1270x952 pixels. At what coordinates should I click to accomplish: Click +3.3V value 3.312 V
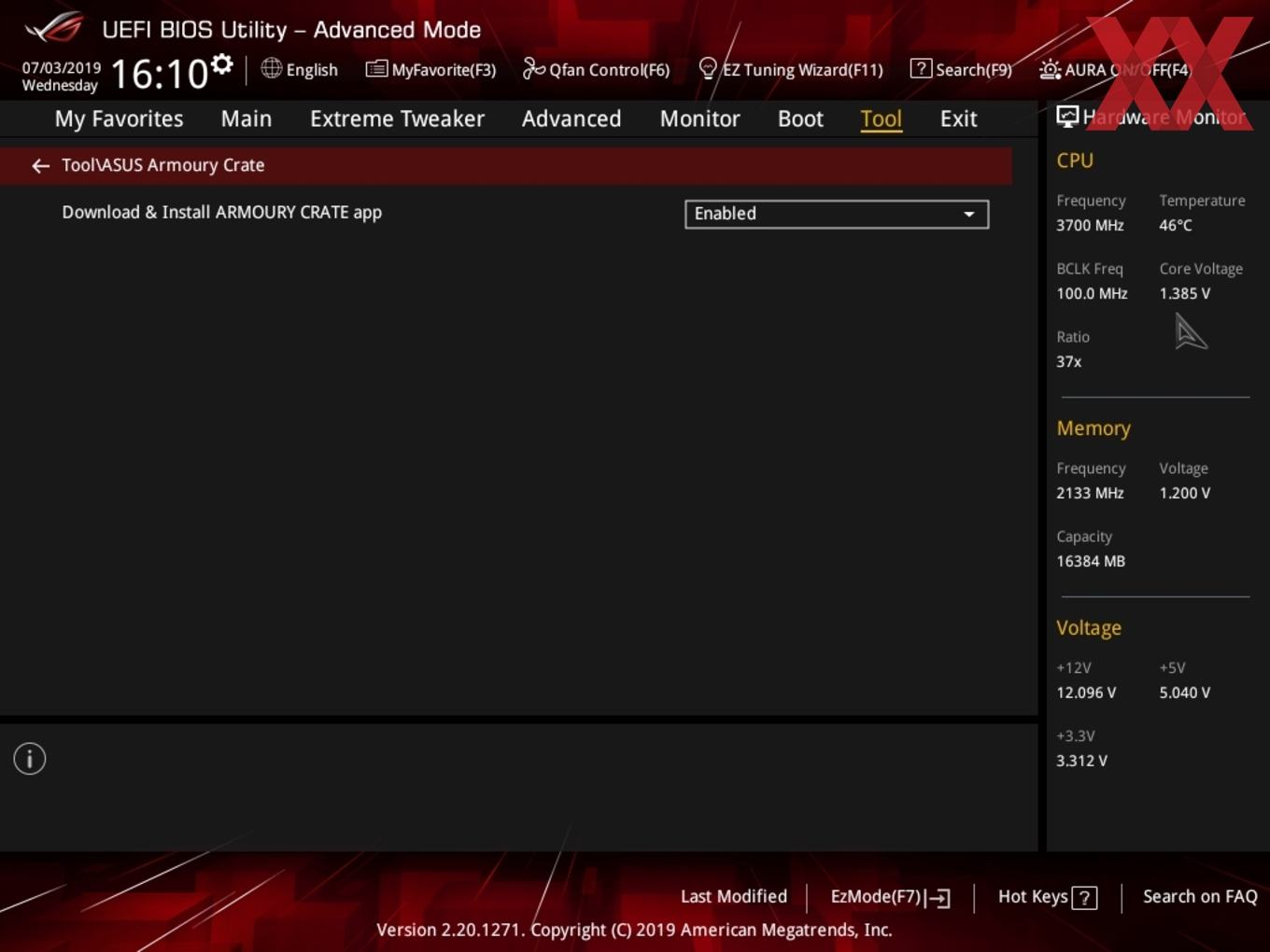pyautogui.click(x=1082, y=762)
